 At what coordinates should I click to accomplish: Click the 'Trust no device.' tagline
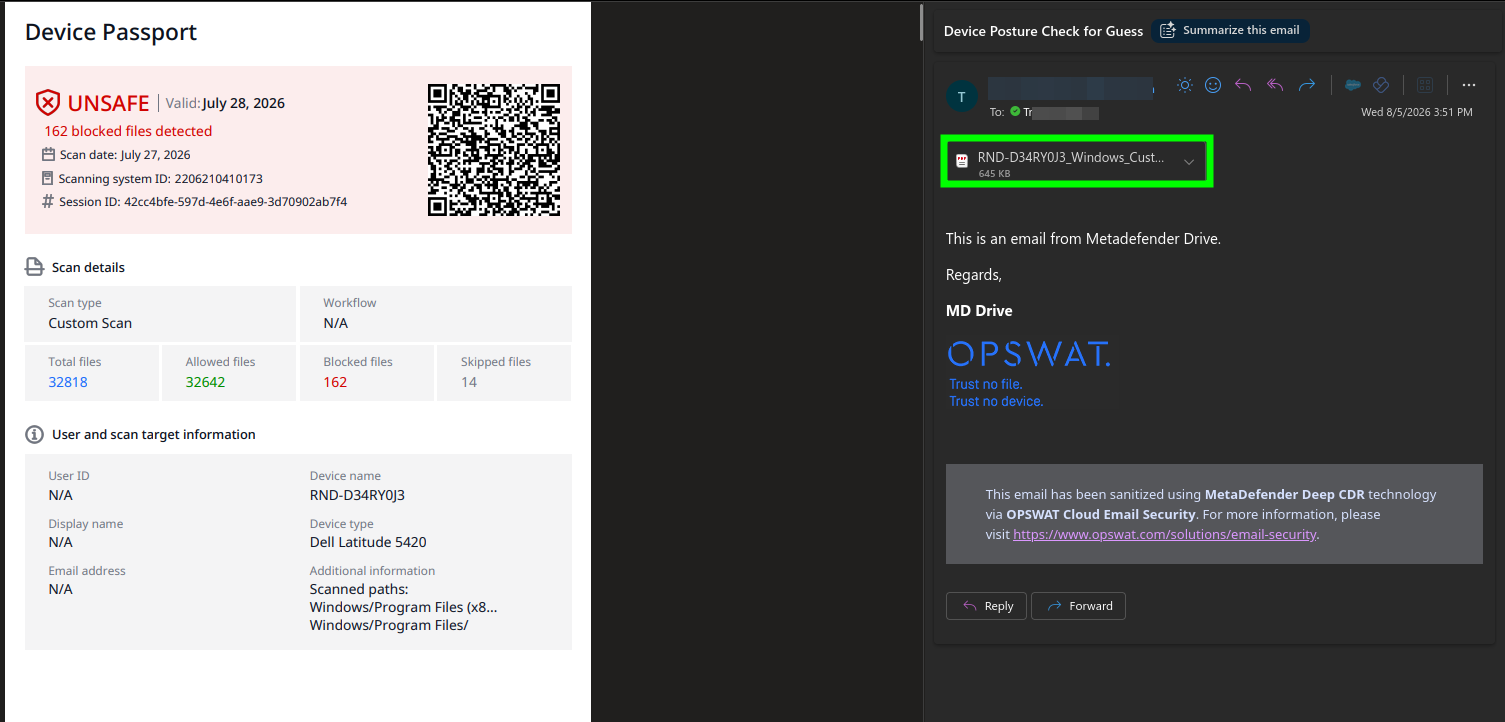click(x=996, y=401)
